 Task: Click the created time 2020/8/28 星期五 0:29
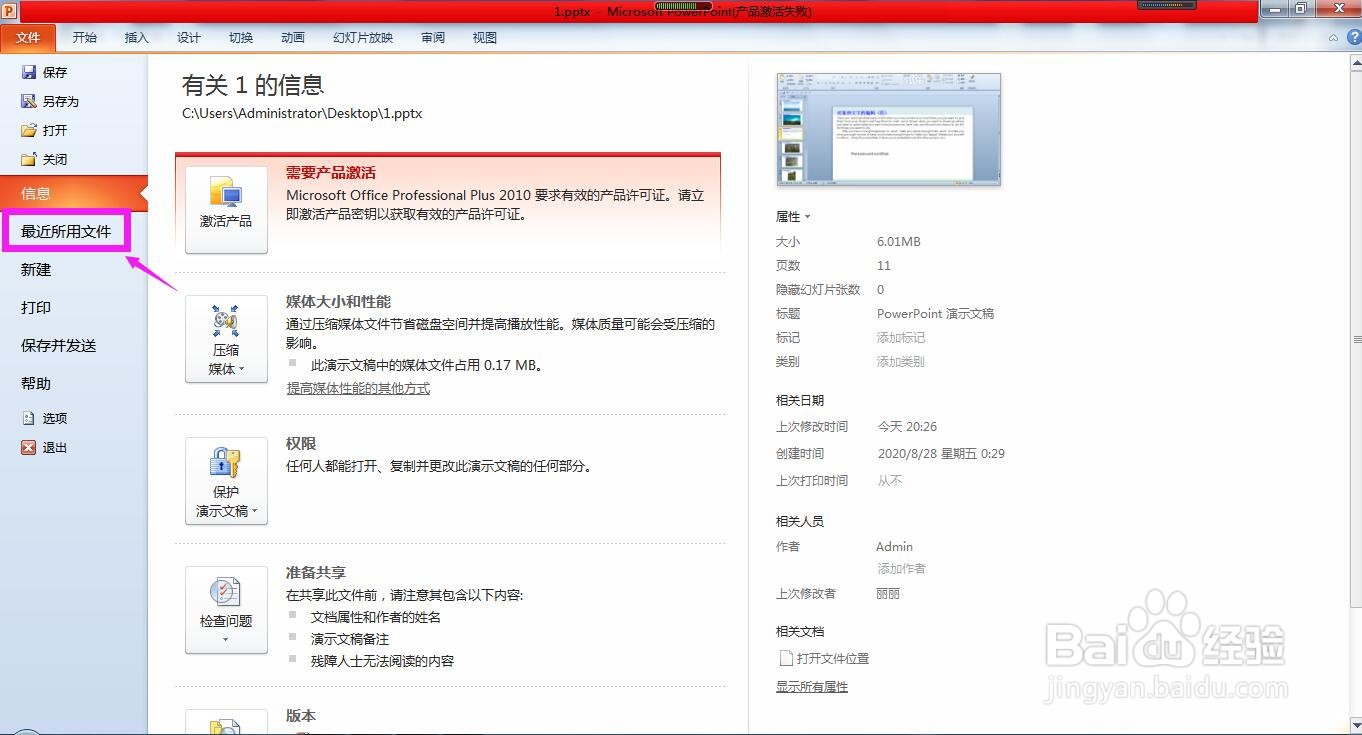941,453
